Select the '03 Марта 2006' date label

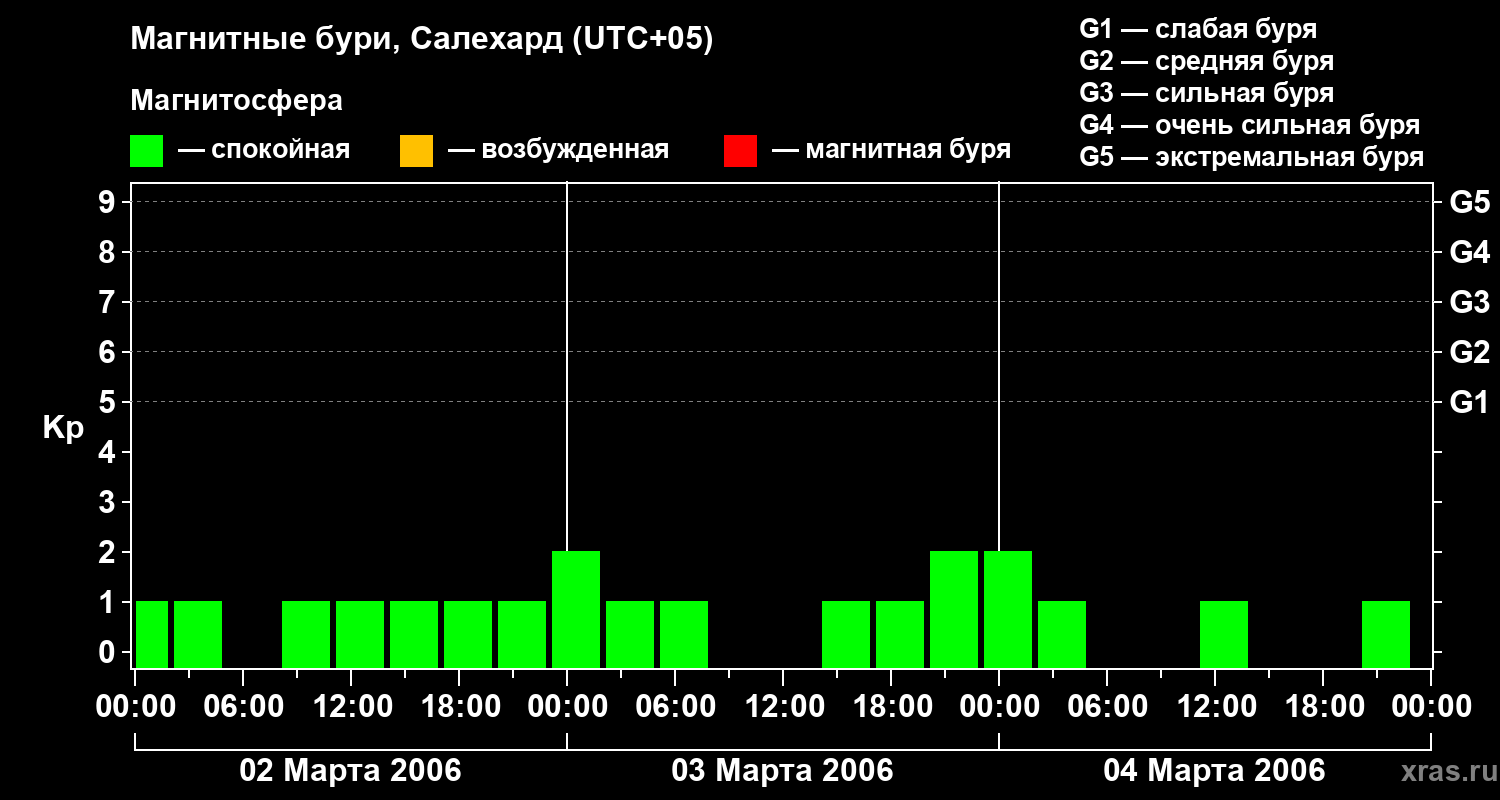click(x=783, y=770)
